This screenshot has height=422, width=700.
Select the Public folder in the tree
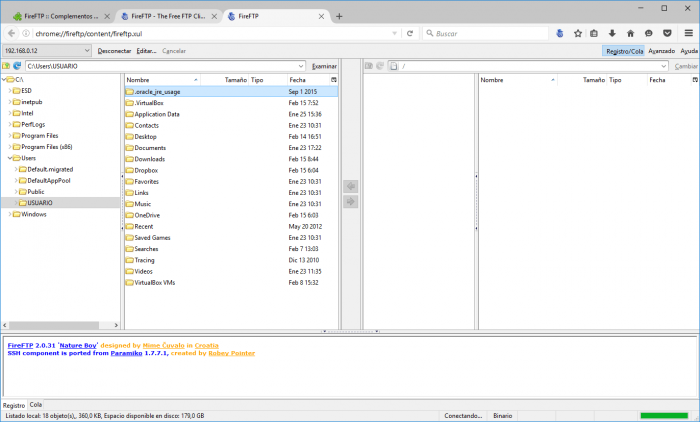pyautogui.click(x=36, y=192)
